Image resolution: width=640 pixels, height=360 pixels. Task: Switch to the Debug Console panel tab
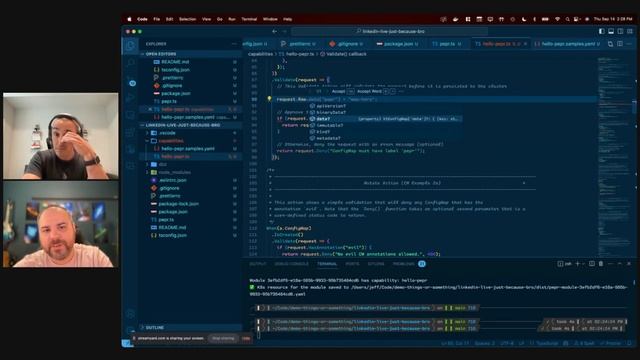coord(291,264)
